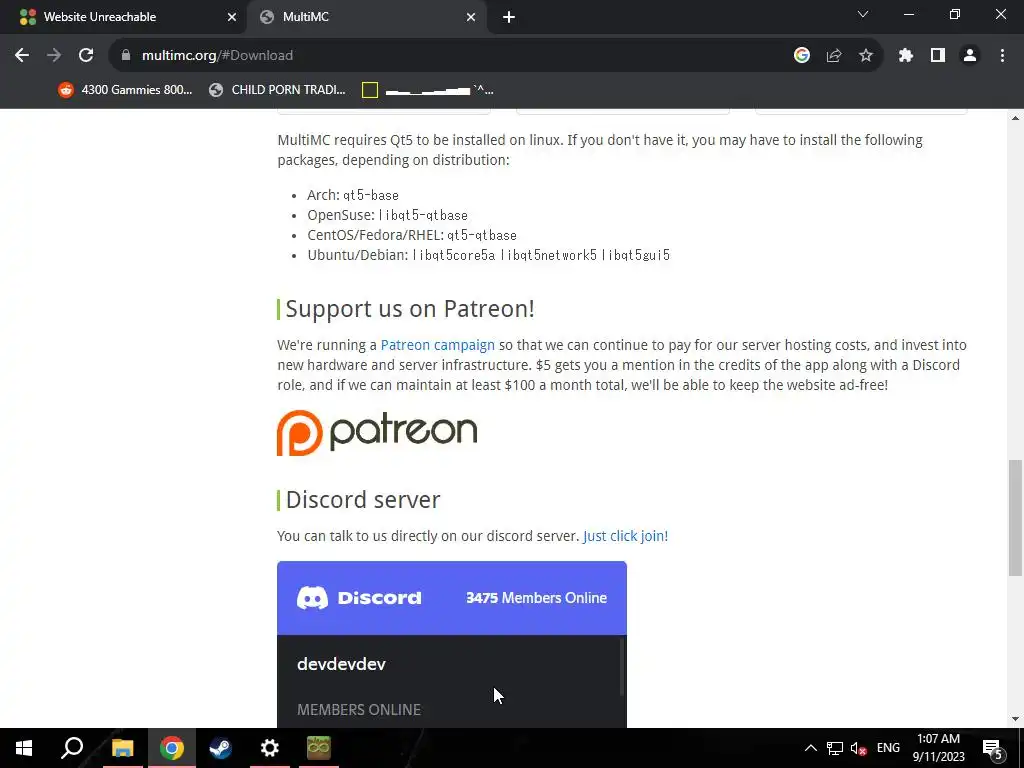
Task: Click the ENG language indicator
Action: [888, 748]
